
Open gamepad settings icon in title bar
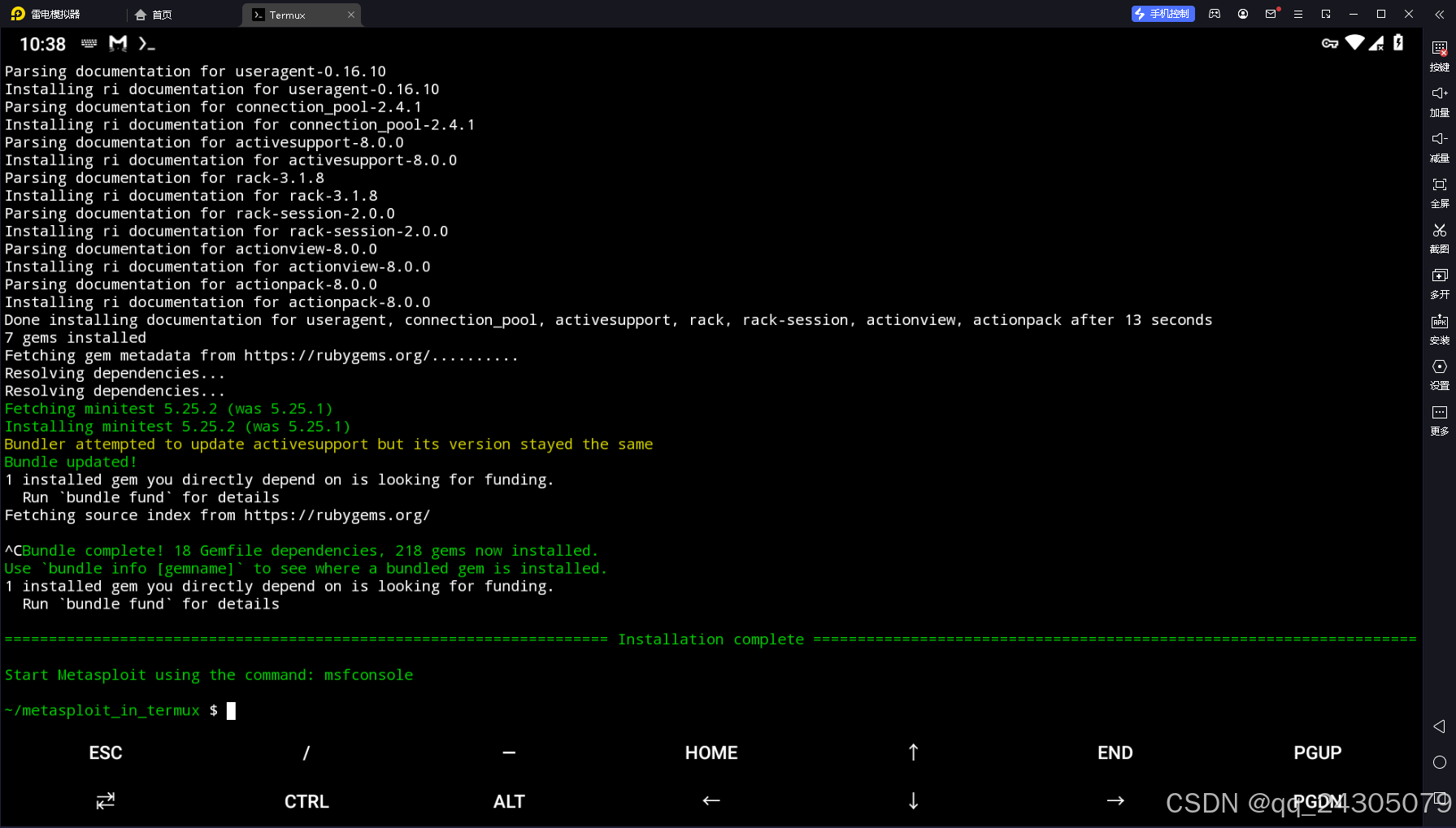(1215, 14)
